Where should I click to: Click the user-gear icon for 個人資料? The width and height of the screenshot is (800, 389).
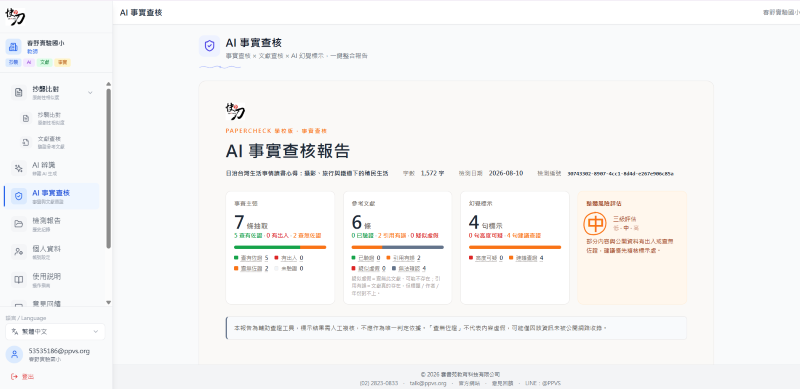[19, 252]
